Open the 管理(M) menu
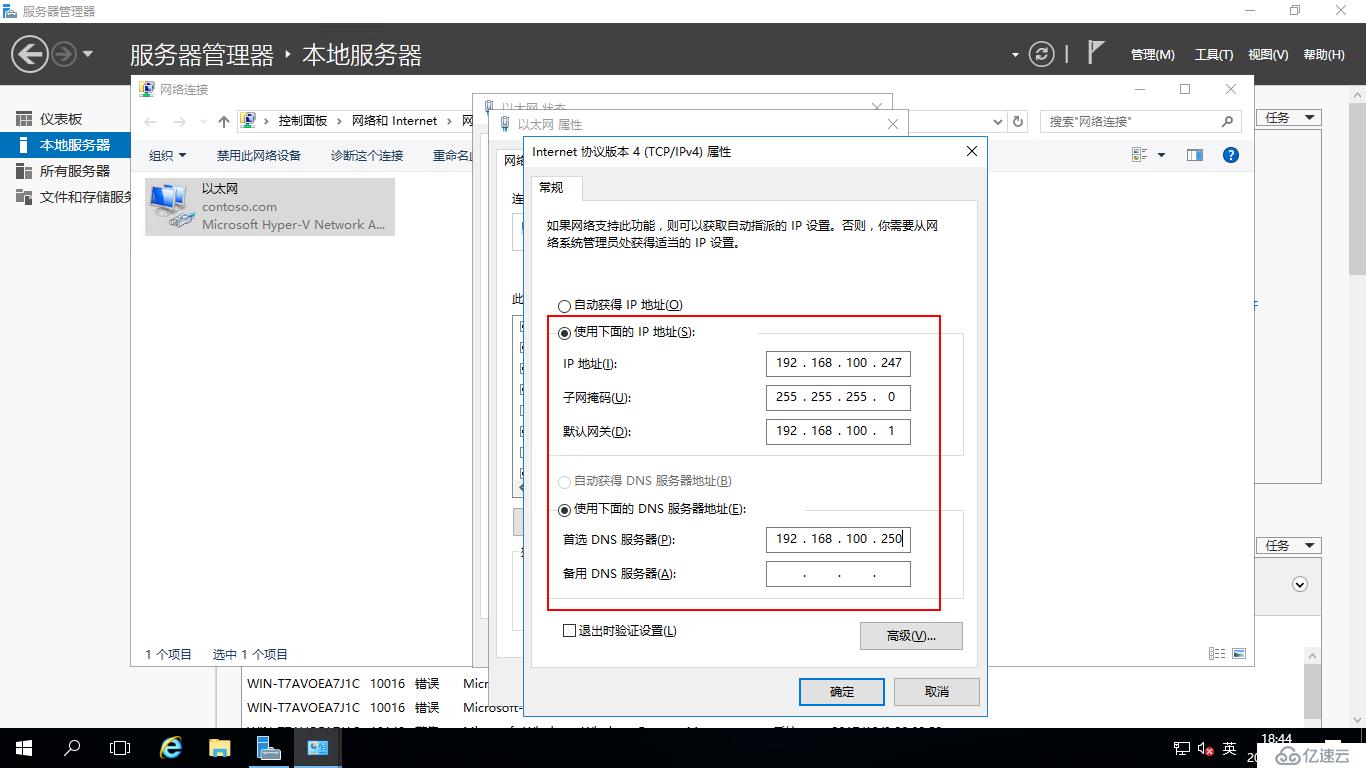The image size is (1366, 768). pos(1153,55)
